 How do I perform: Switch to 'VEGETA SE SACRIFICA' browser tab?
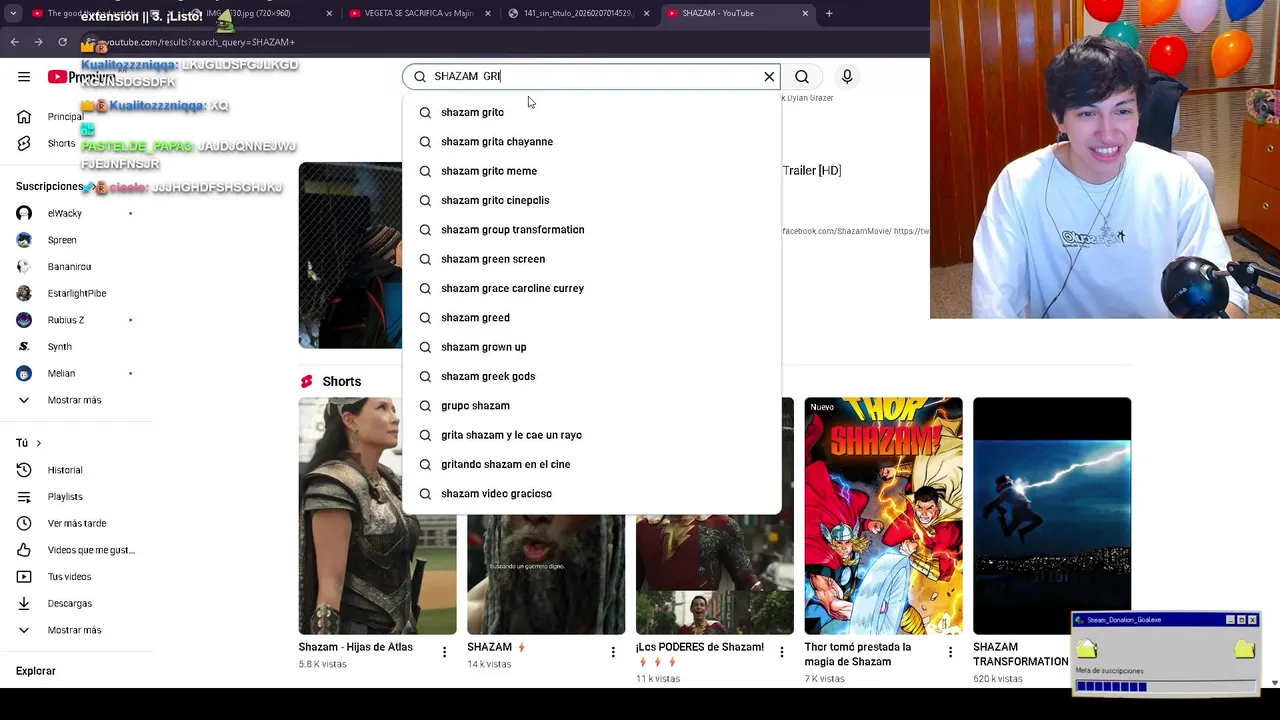point(420,13)
